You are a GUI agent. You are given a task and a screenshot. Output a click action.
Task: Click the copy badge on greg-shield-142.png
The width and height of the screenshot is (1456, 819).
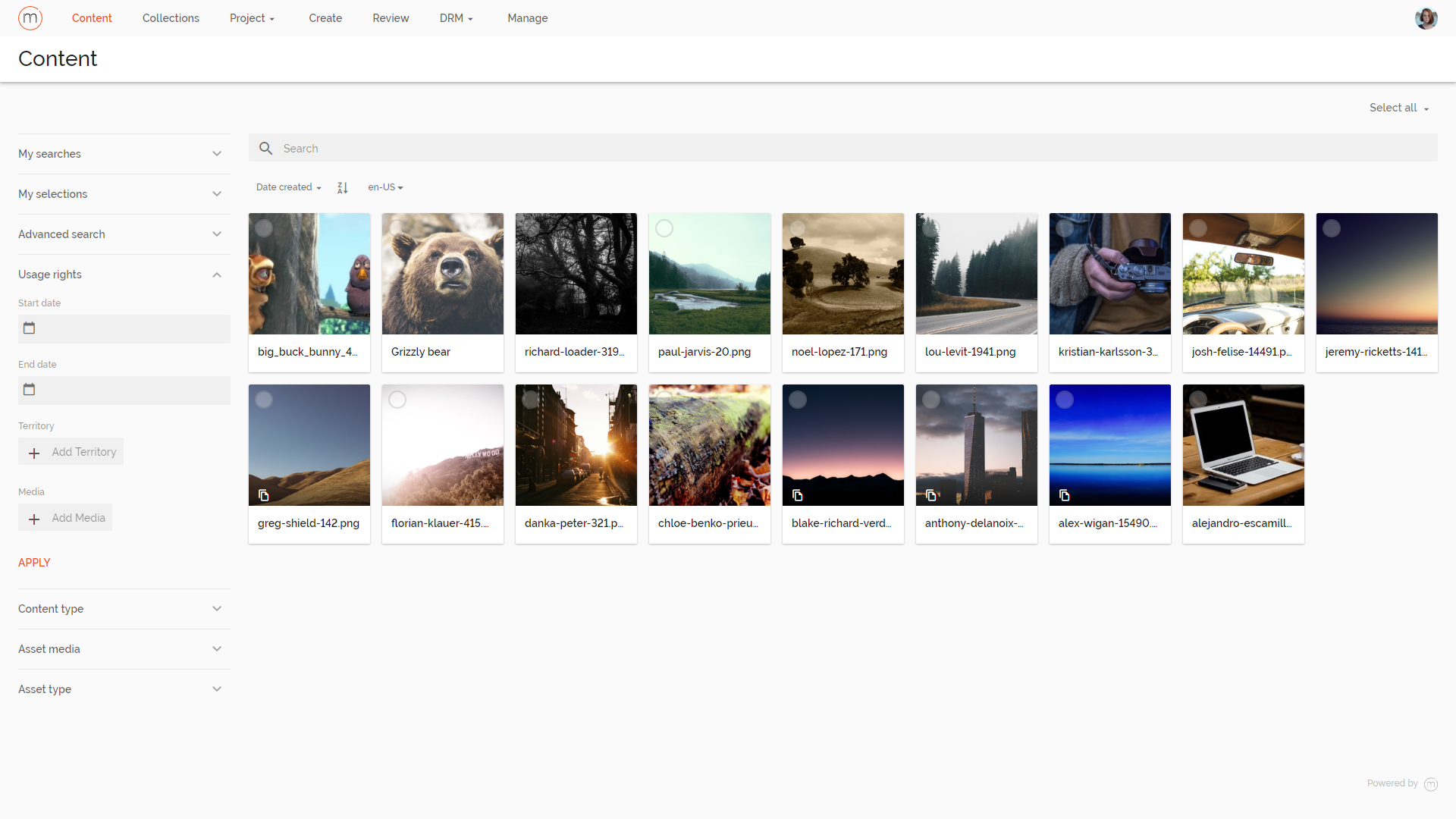[265, 495]
